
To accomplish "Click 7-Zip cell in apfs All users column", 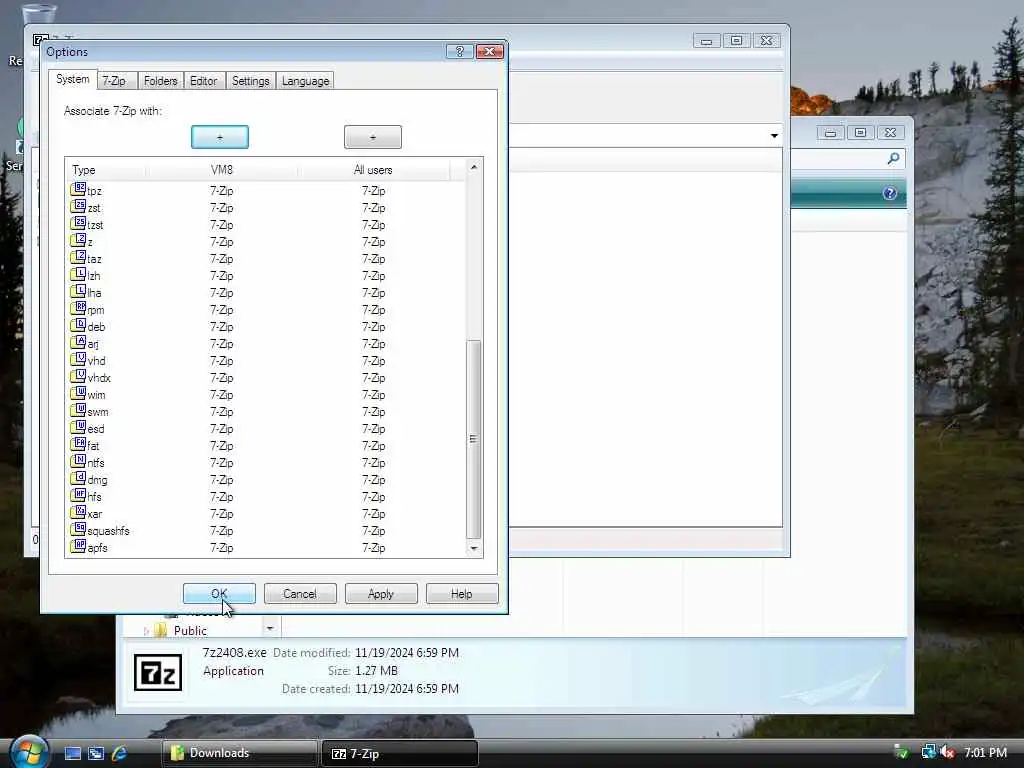I will (374, 548).
